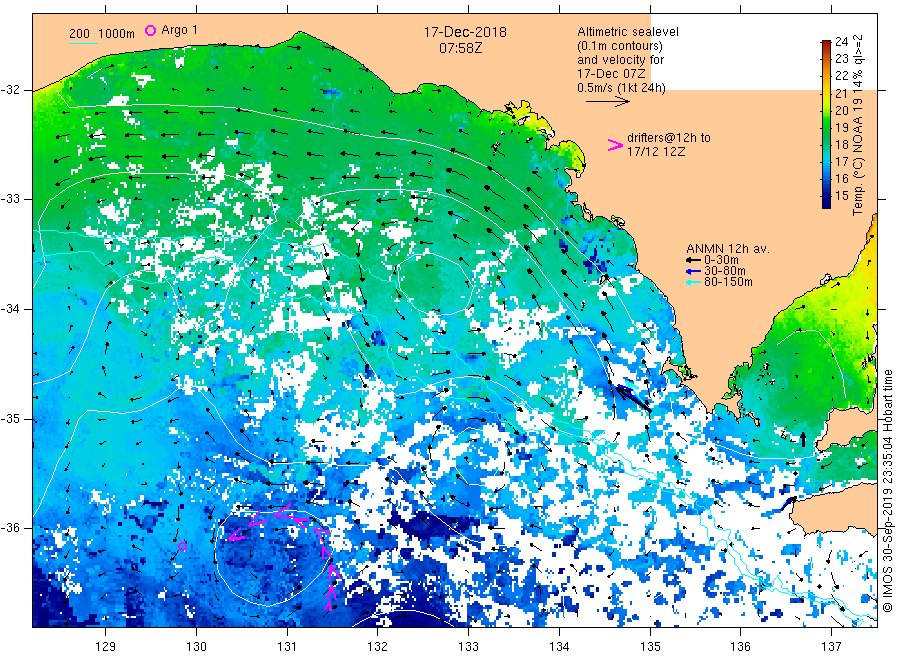Click the blue 30-80m arrow legend symbol
The image size is (900, 660).
click(693, 271)
